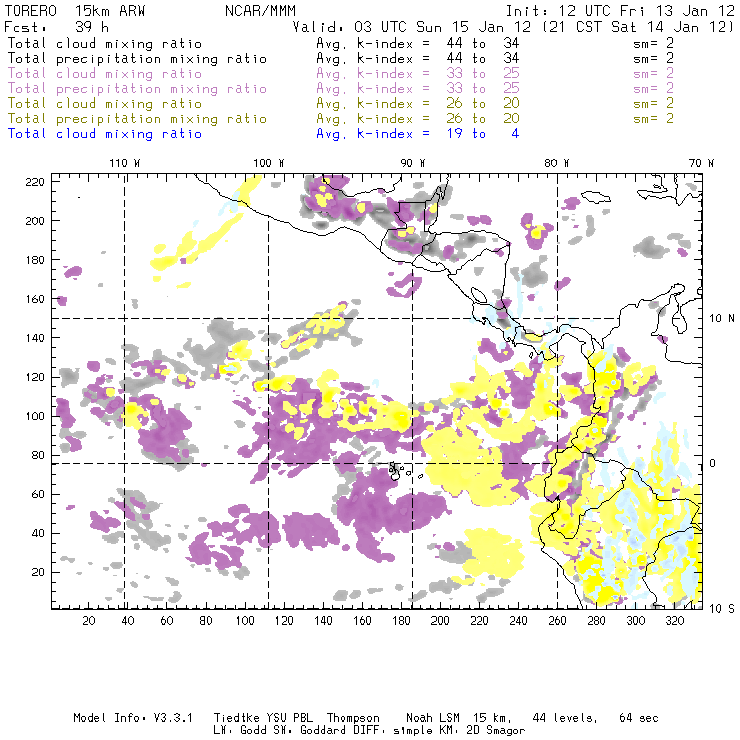This screenshot has width=740, height=740.
Task: Click the 'Valid: 03 UTC Sun 15 Jan 12' text
Action: click(412, 27)
